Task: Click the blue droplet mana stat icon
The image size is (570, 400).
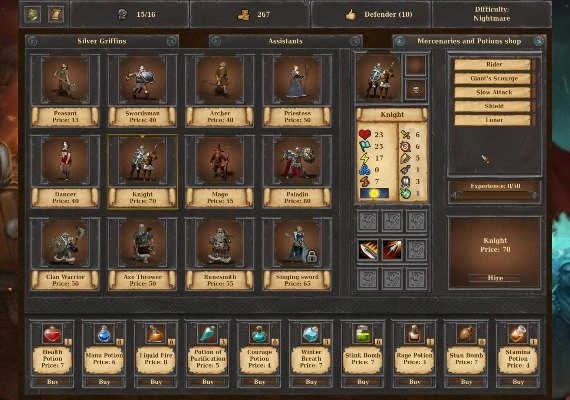Action: click(x=365, y=169)
